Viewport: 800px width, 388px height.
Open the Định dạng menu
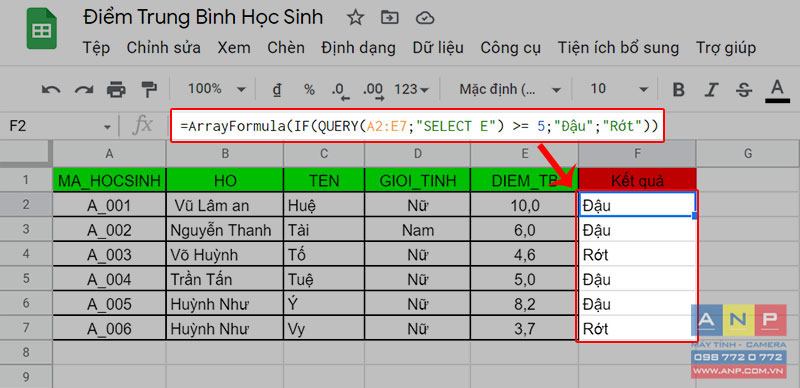358,48
